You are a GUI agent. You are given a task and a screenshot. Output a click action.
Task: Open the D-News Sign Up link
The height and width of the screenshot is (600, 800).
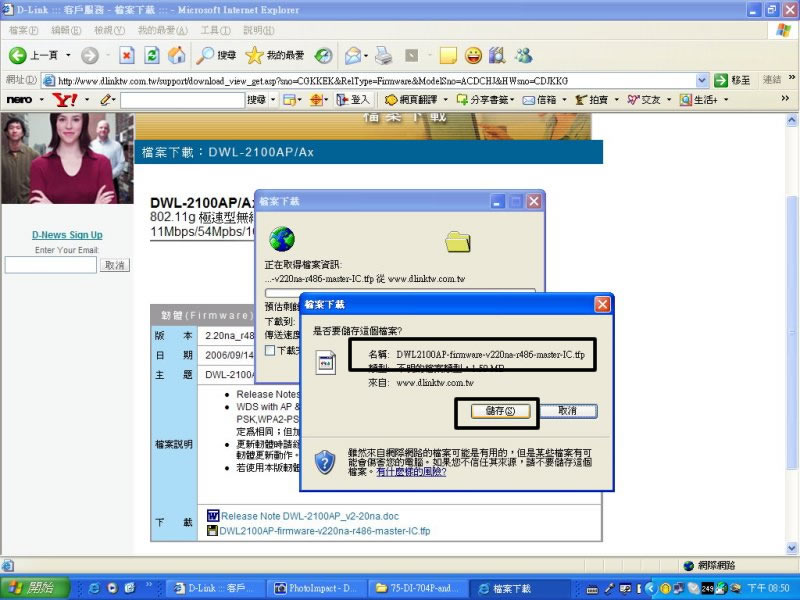(67, 235)
